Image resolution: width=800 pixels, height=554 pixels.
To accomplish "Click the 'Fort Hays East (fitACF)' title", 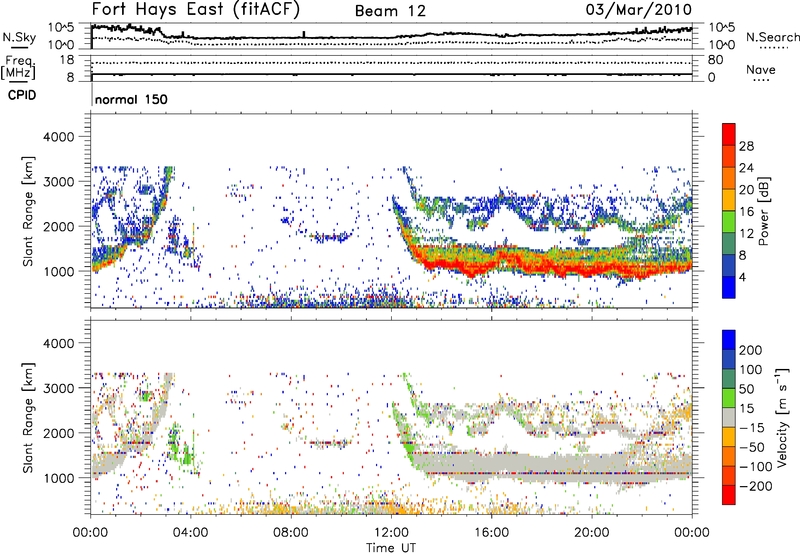I will (x=195, y=10).
